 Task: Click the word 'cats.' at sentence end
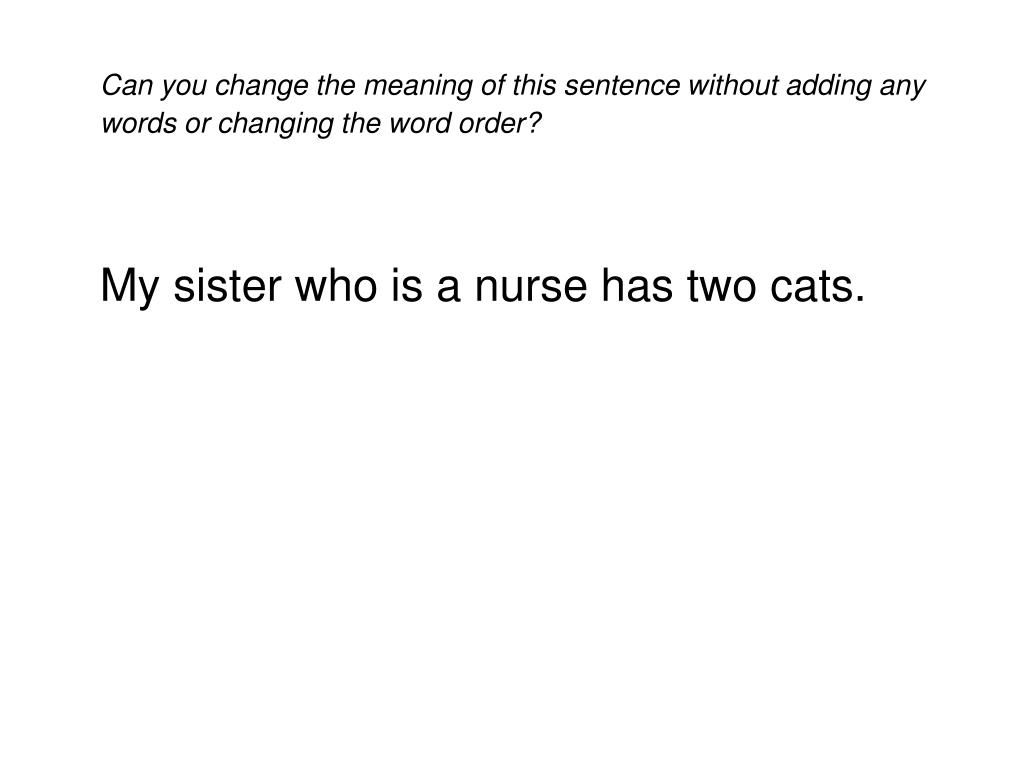click(x=818, y=286)
